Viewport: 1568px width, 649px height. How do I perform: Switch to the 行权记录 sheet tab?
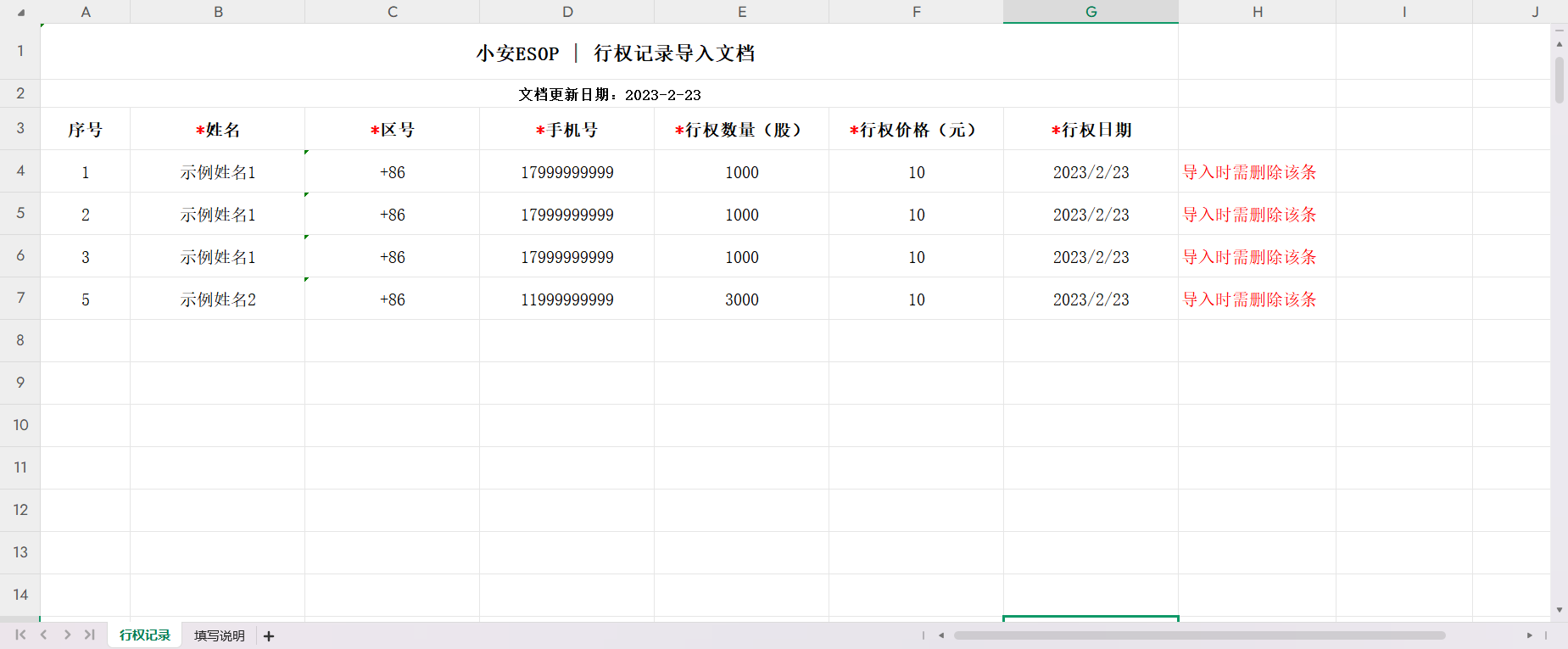pyautogui.click(x=145, y=635)
